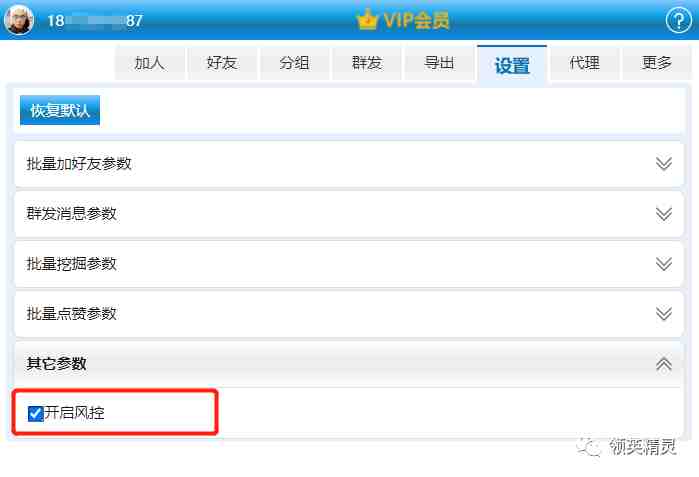Open the 群发 tab
The image size is (699, 477).
click(x=367, y=63)
